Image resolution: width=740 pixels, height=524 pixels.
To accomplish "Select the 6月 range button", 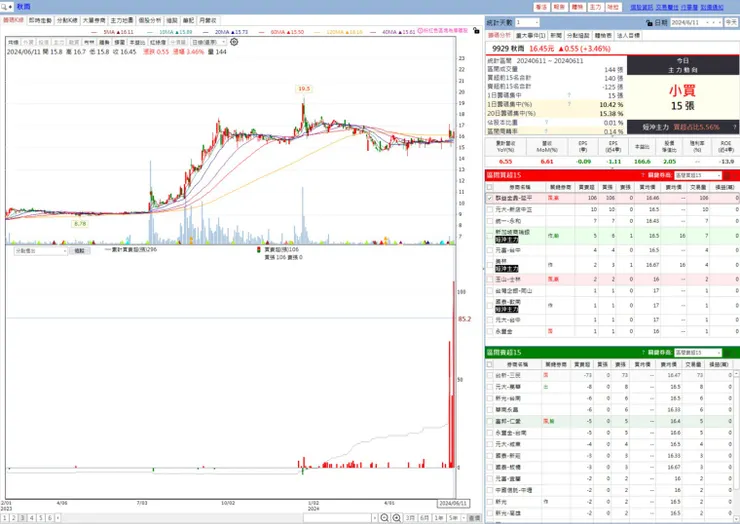I will pos(424,518).
